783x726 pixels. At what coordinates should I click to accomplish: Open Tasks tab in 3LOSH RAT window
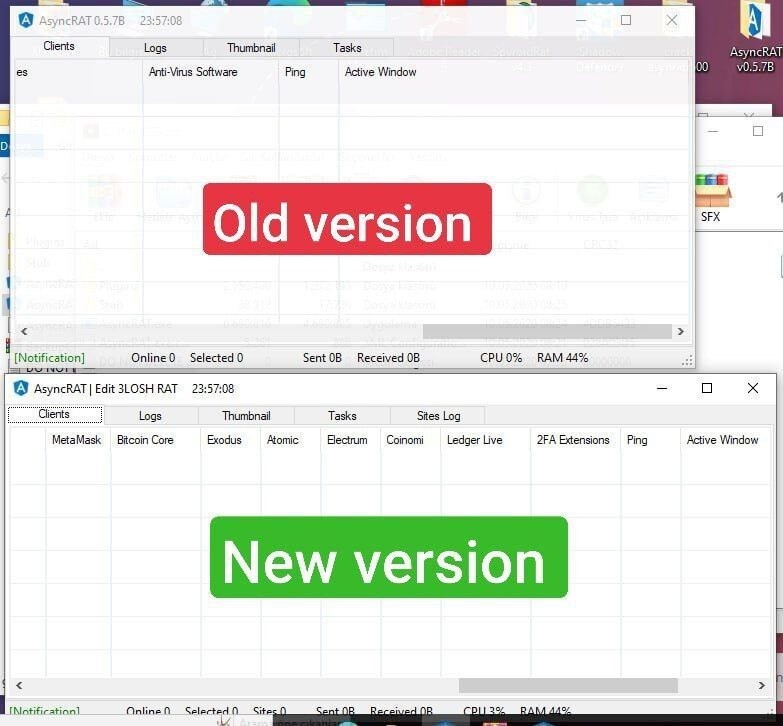click(x=342, y=416)
